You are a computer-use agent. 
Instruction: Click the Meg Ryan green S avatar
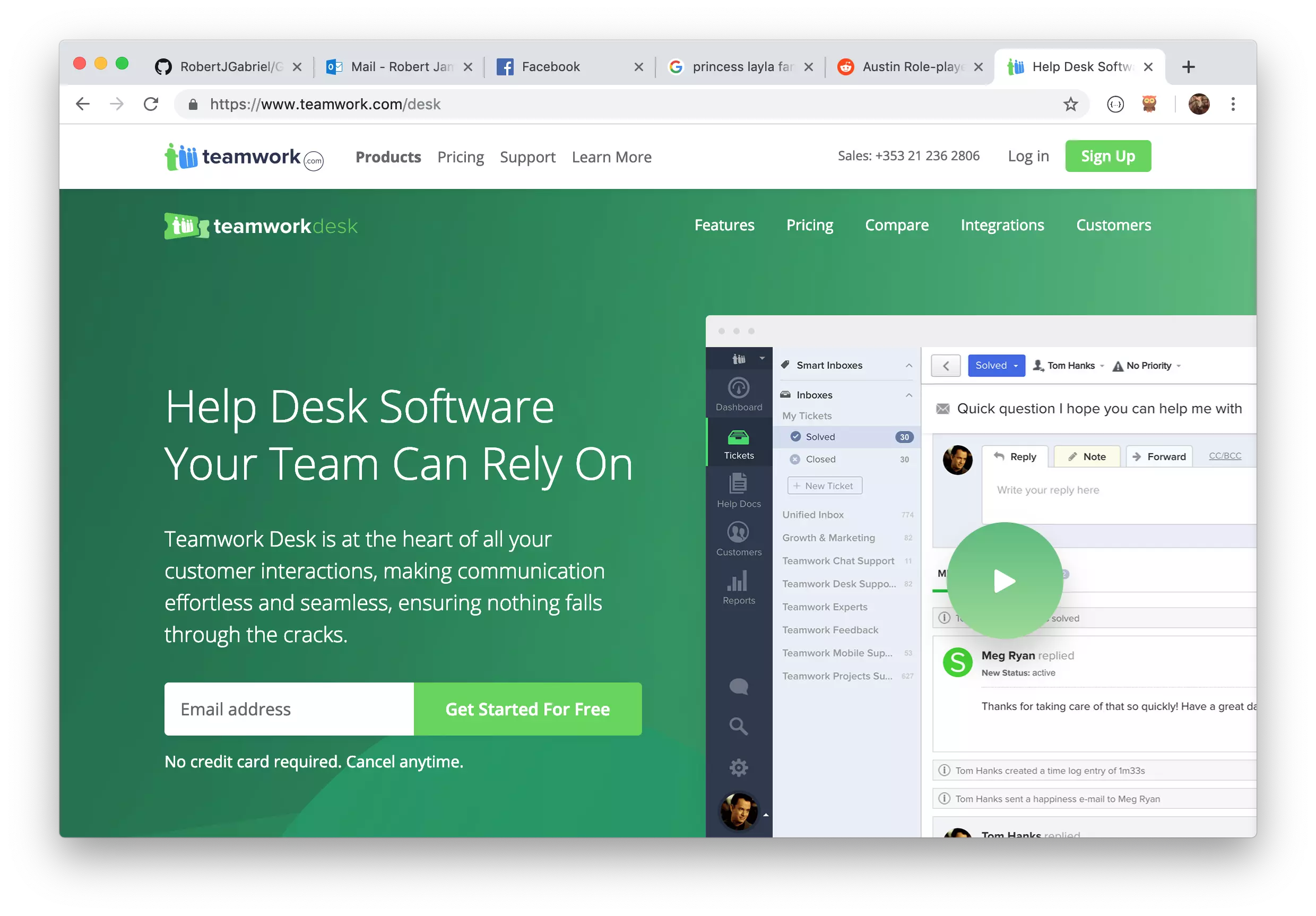tap(957, 662)
